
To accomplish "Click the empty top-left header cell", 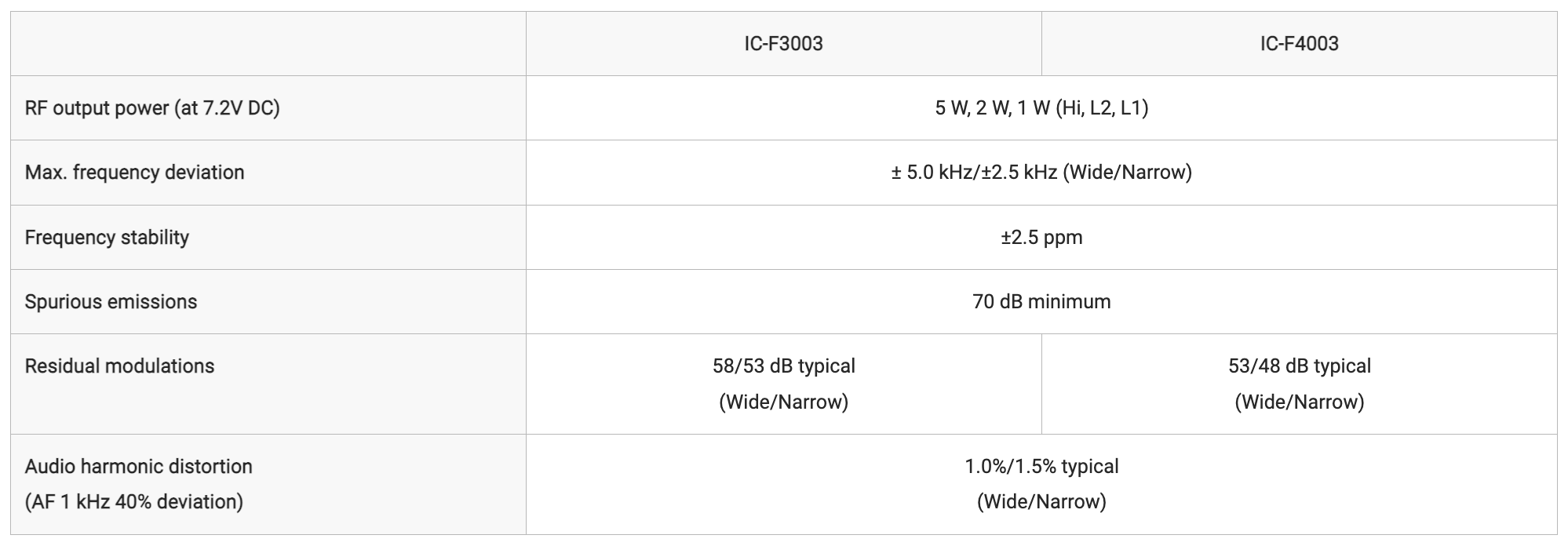I will coord(268,43).
